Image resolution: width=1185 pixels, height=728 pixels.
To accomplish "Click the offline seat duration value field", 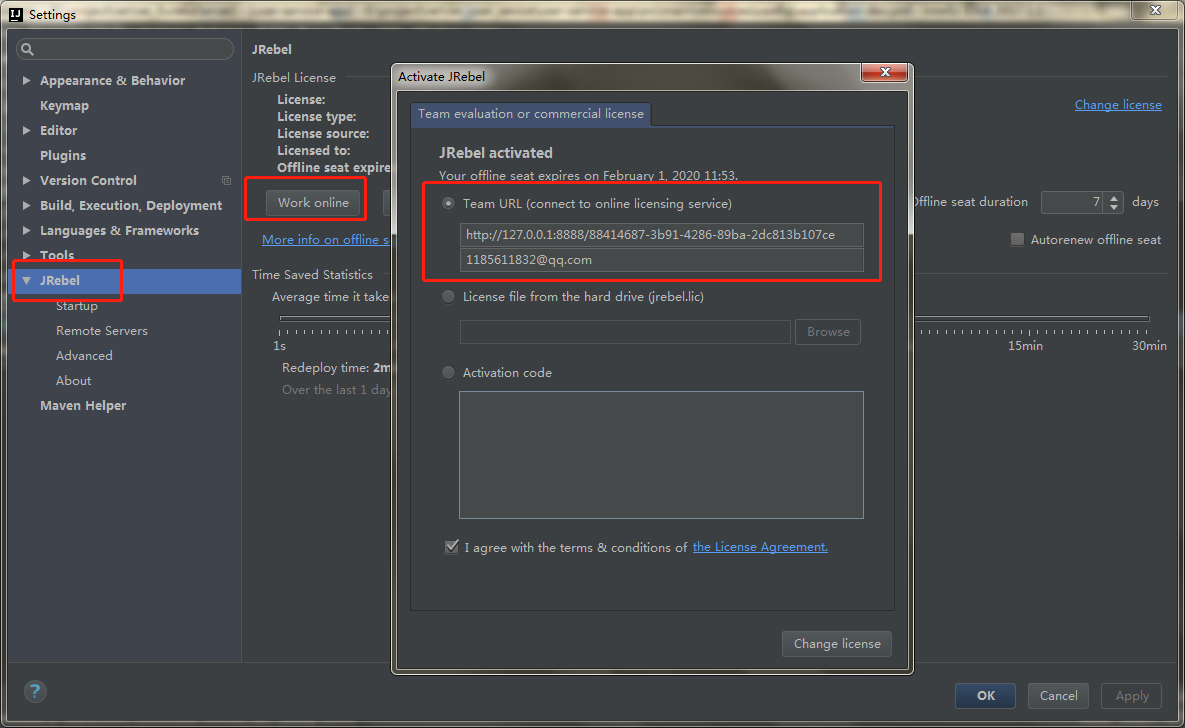I will click(1072, 202).
